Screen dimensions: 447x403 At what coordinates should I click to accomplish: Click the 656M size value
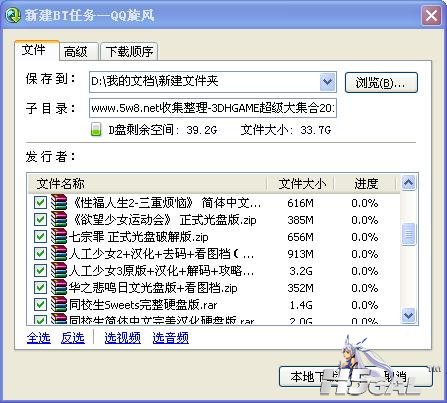click(x=301, y=237)
